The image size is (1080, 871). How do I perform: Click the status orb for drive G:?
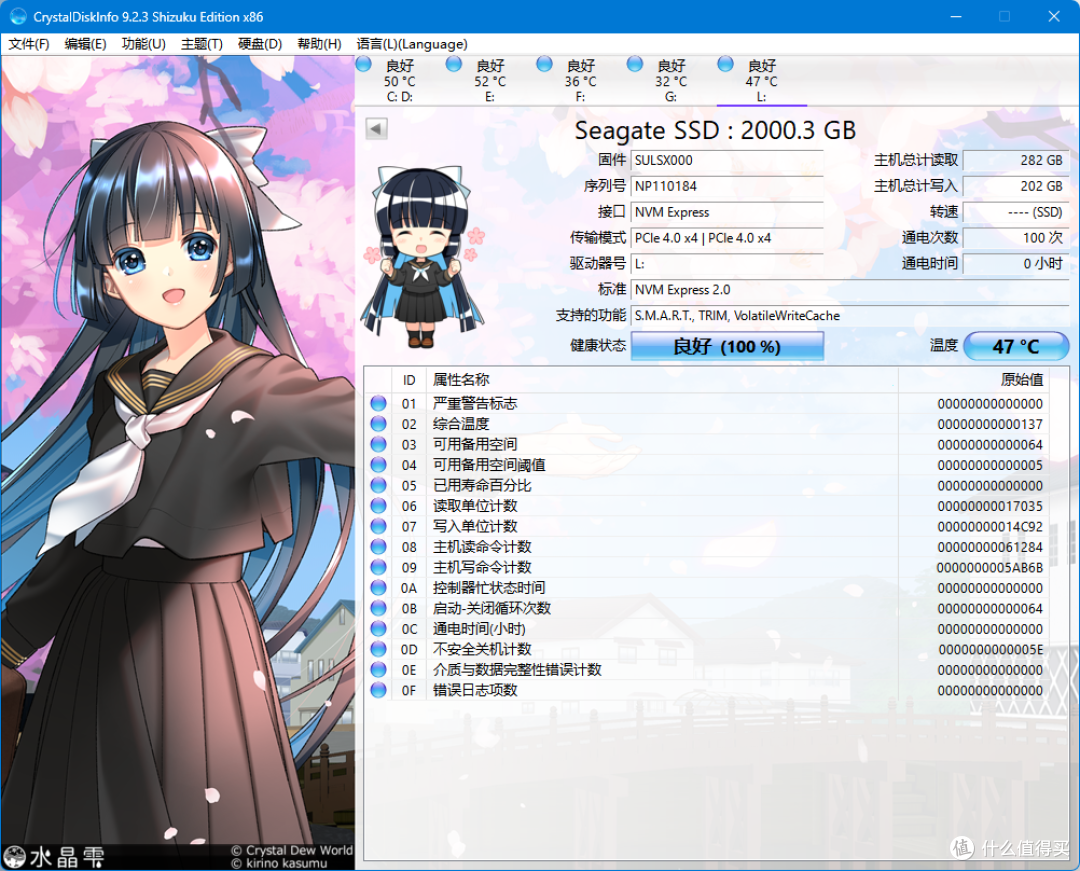pyautogui.click(x=635, y=64)
